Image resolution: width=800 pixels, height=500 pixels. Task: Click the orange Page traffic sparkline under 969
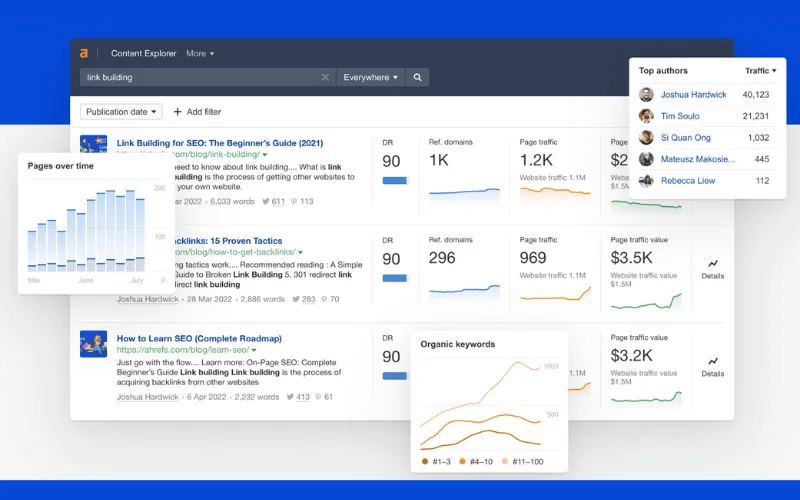(555, 294)
